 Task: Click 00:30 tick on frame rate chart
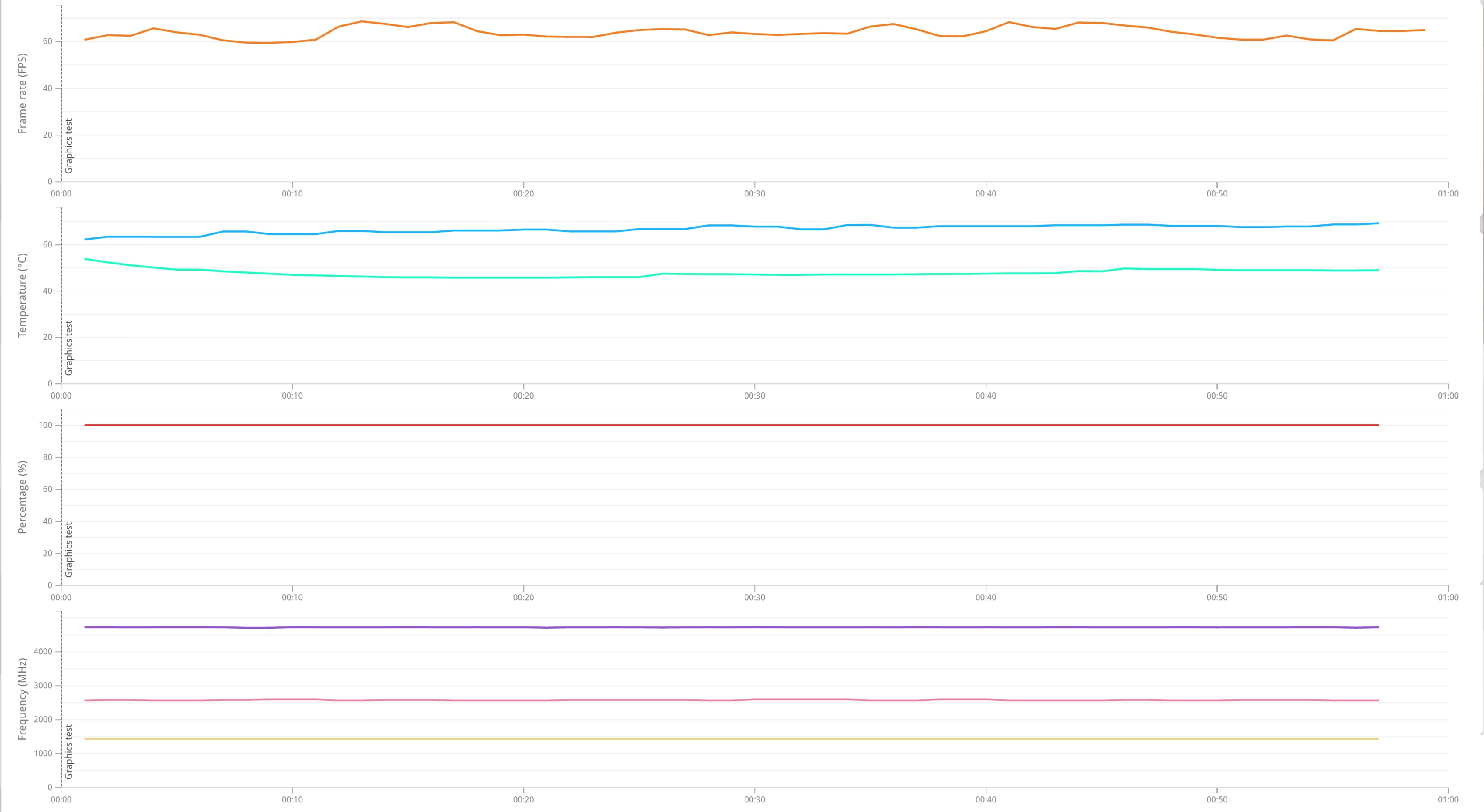coord(754,194)
